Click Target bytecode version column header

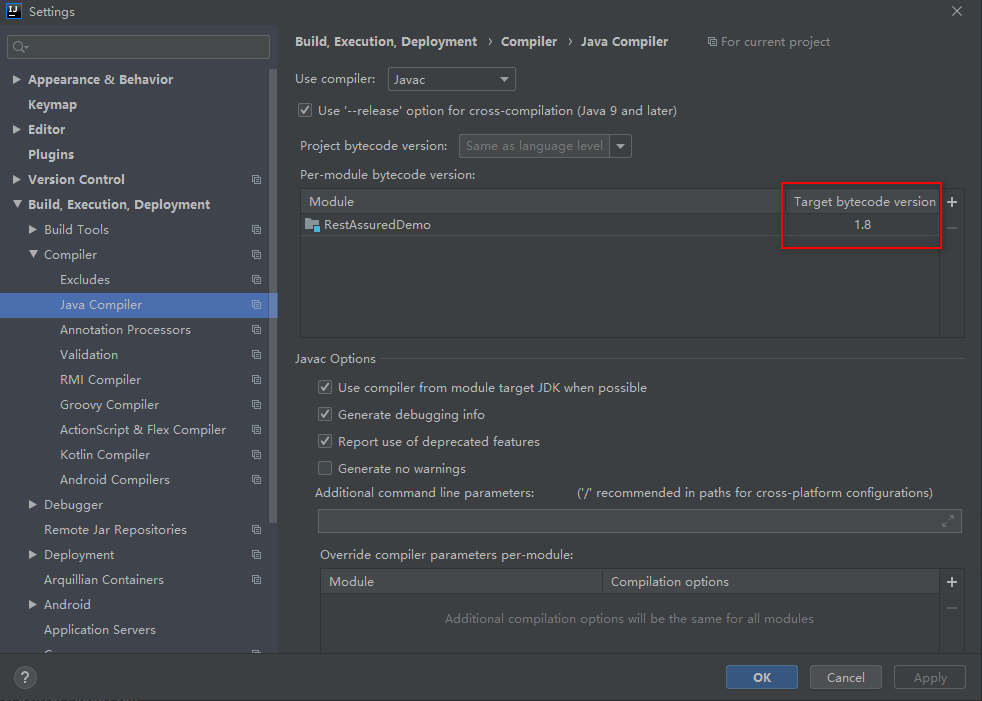(864, 202)
